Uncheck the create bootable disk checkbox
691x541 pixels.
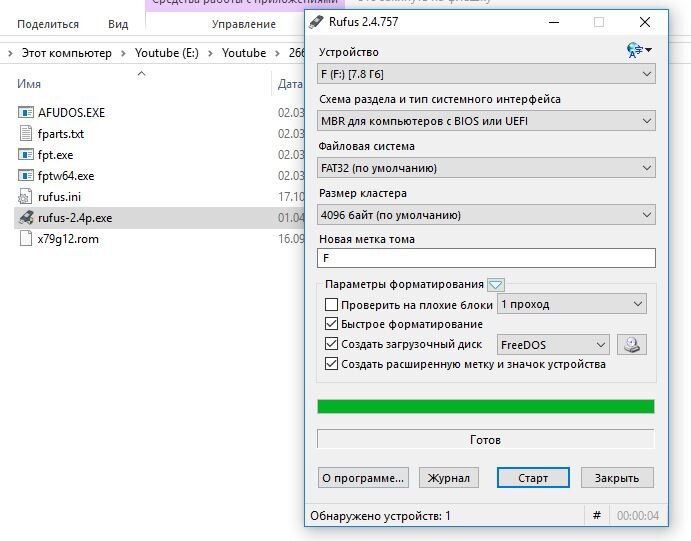pyautogui.click(x=331, y=344)
